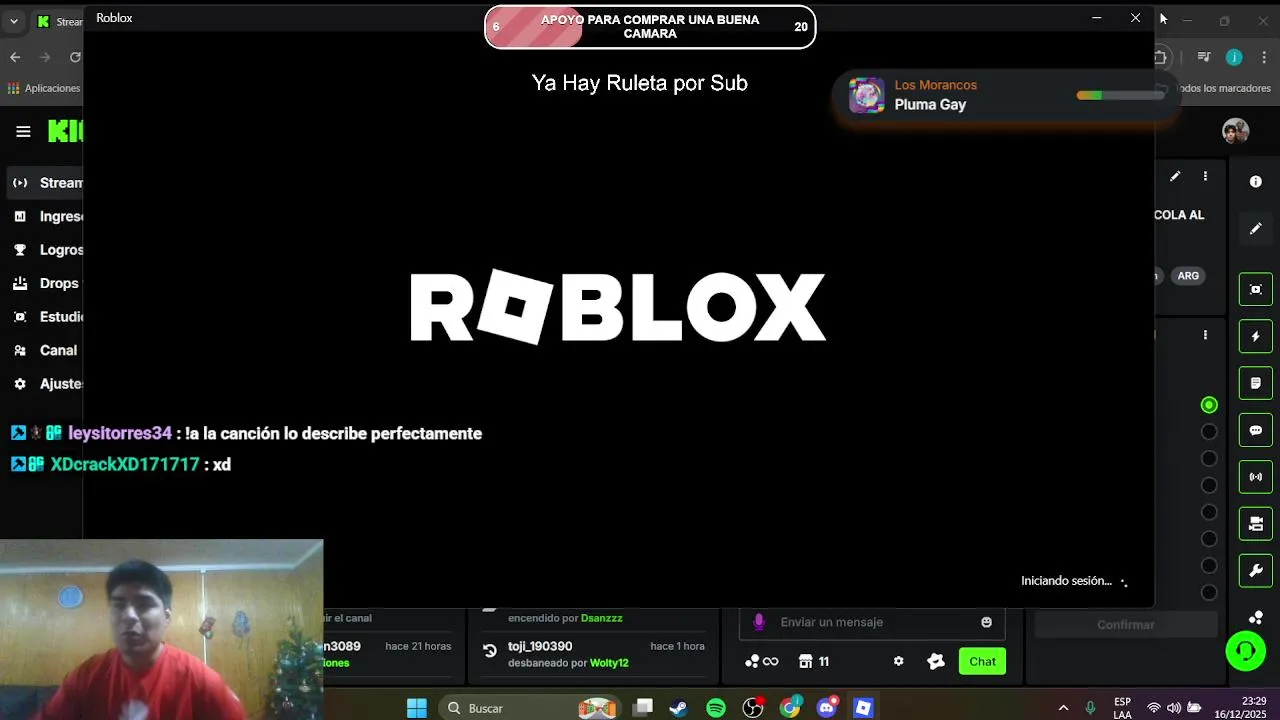This screenshot has width=1280, height=720.
Task: Go forward in the Chrome browser
Action: pos(46,57)
